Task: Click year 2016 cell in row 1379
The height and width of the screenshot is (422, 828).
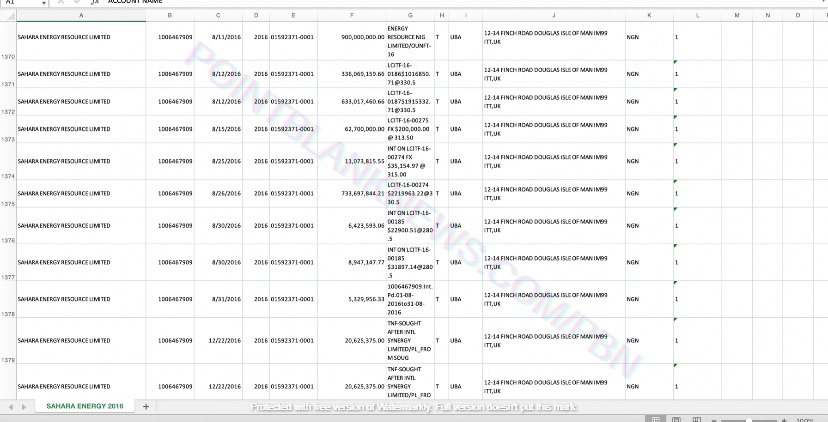Action: 256,341
